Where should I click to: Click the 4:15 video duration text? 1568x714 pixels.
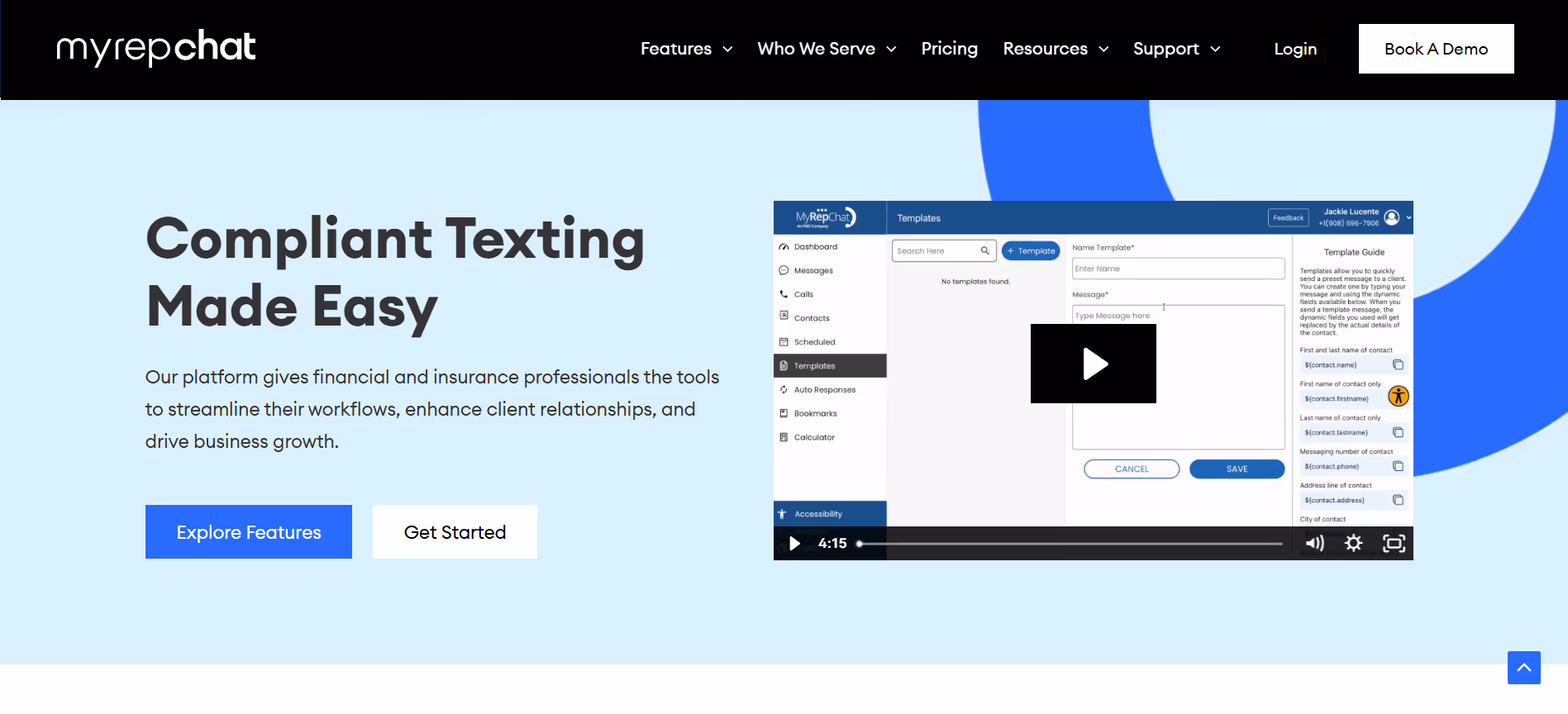[832, 543]
